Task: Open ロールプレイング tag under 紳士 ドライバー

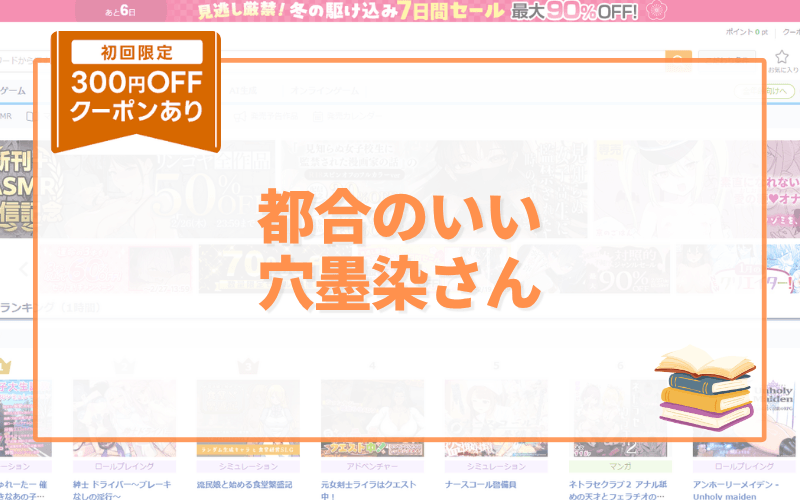Action: (124, 466)
